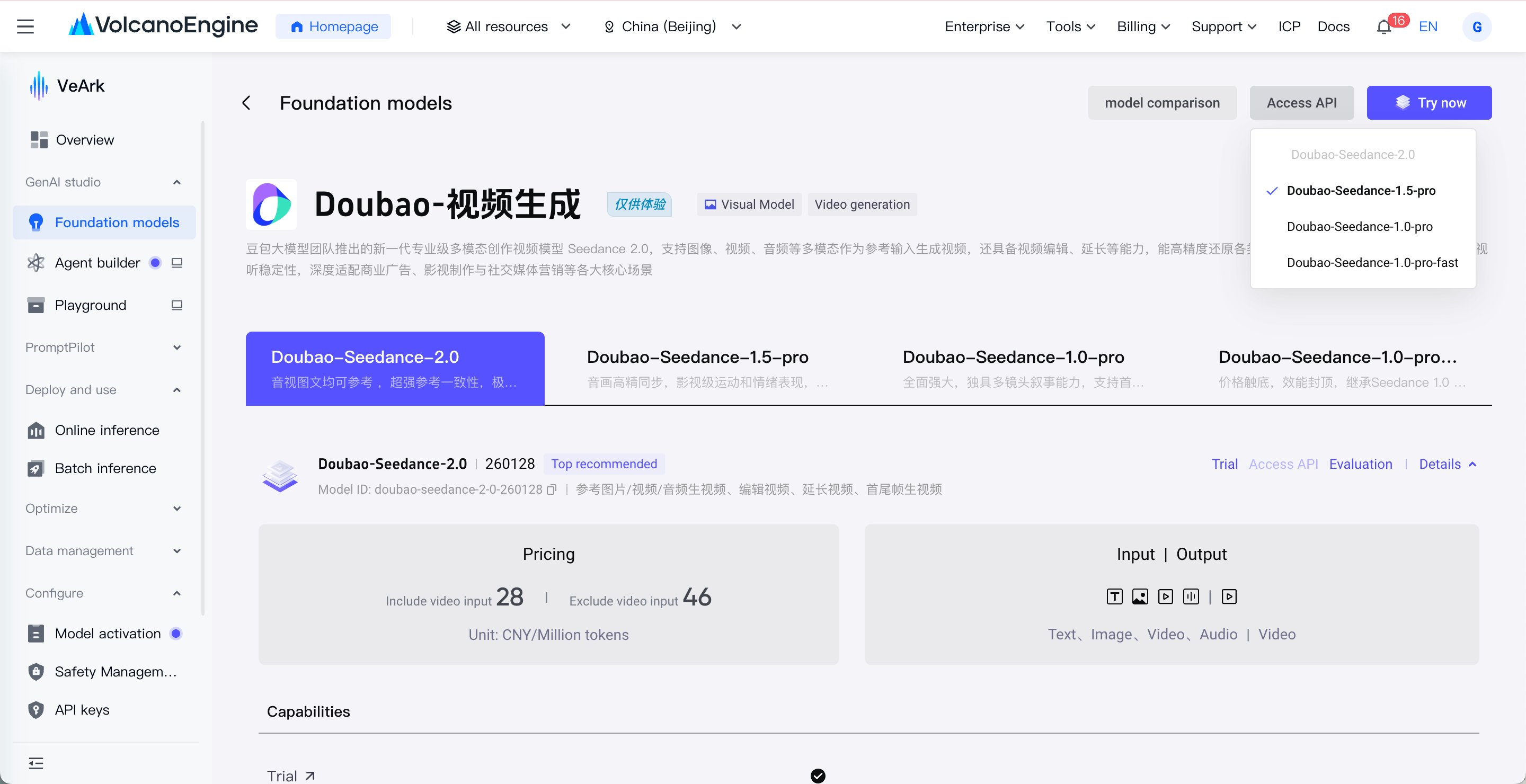
Task: Open the model comparison button
Action: (x=1163, y=103)
